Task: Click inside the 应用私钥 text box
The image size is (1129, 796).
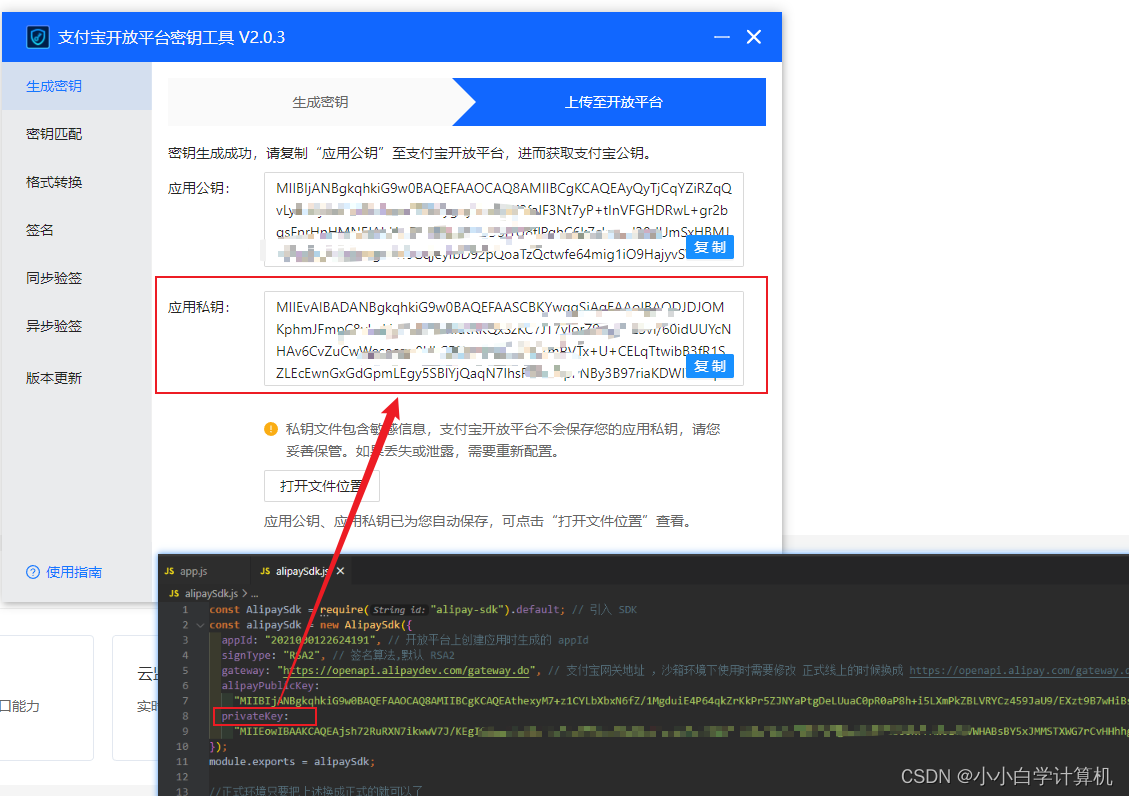Action: 503,338
